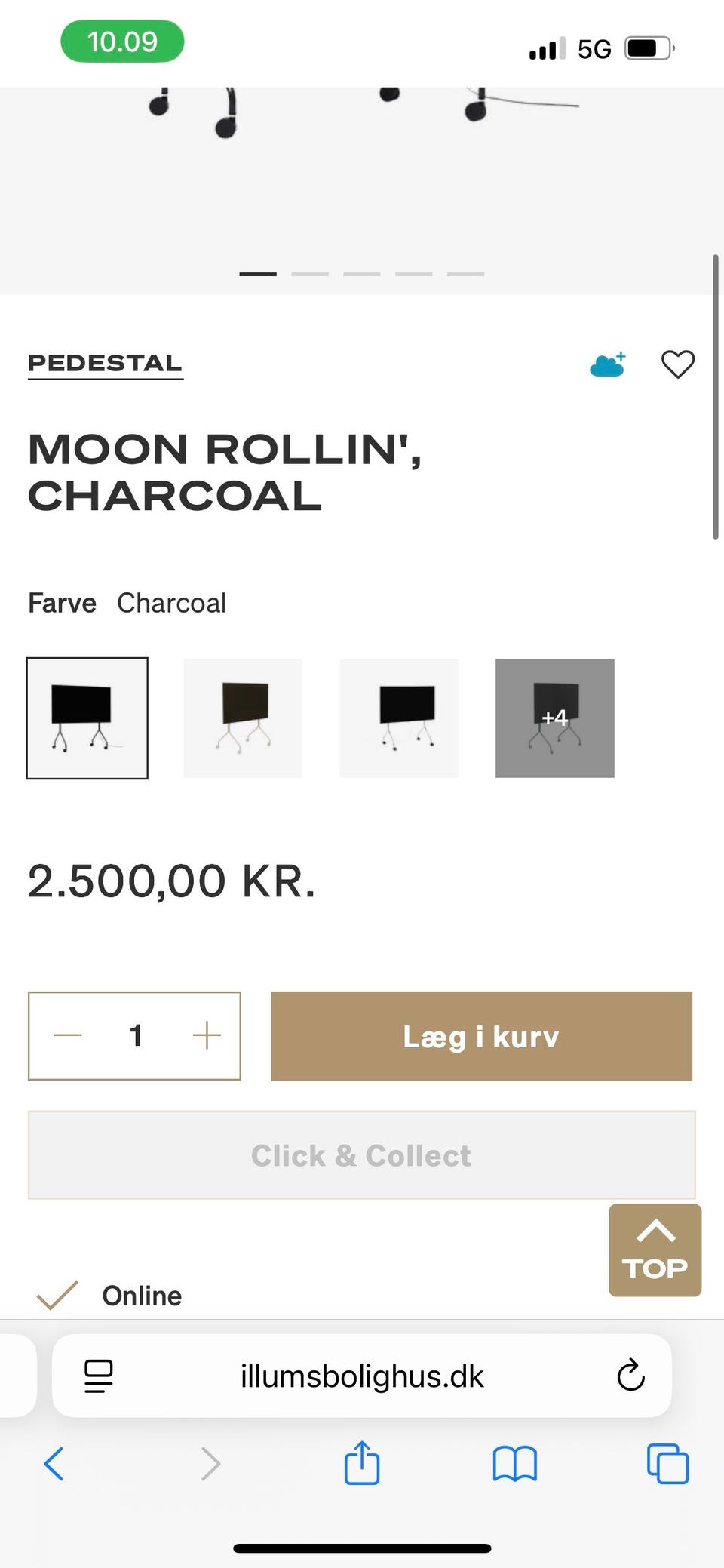724x1568 pixels.
Task: Open Safari tabs overview icon
Action: point(667,1464)
